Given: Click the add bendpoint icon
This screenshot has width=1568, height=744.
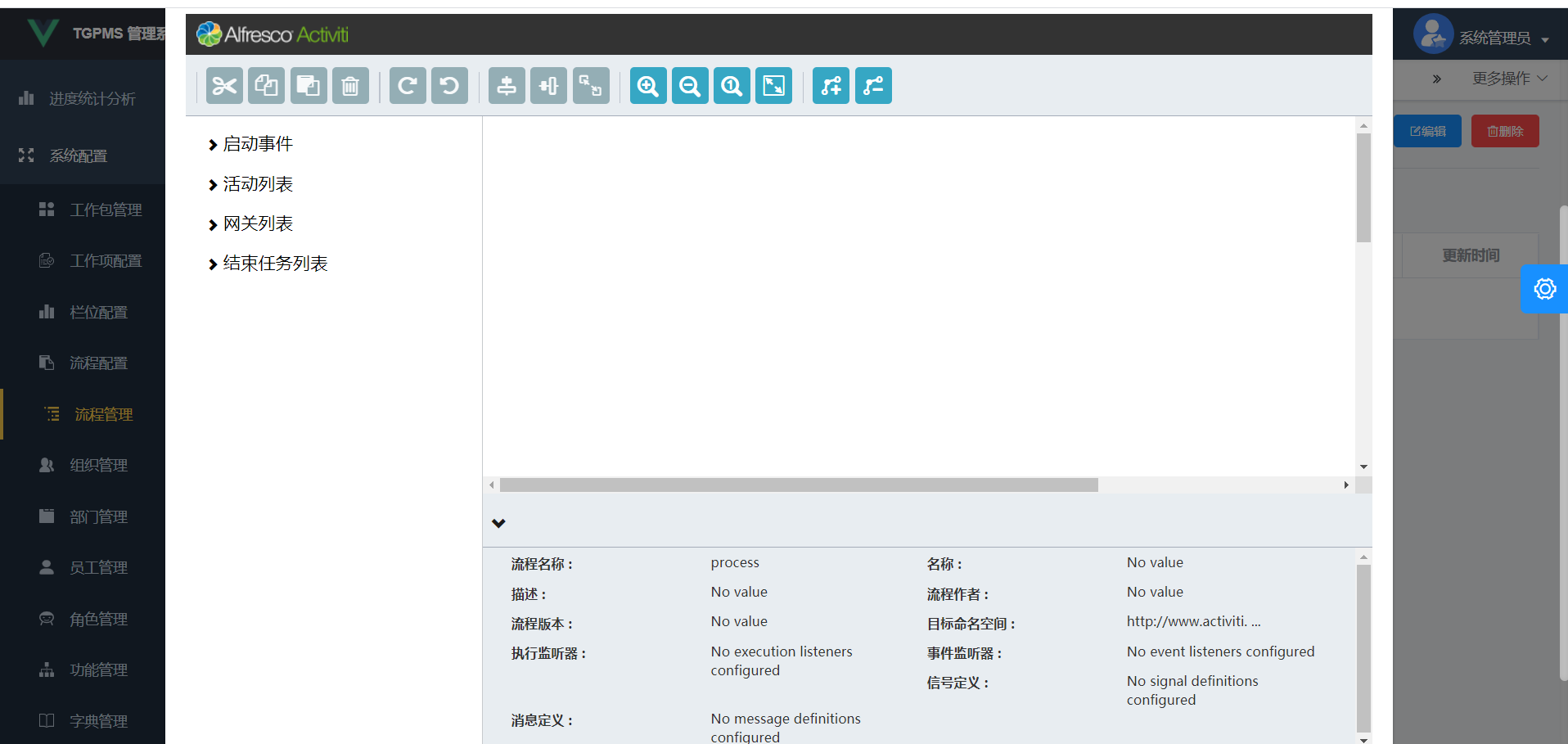Looking at the screenshot, I should click(830, 85).
